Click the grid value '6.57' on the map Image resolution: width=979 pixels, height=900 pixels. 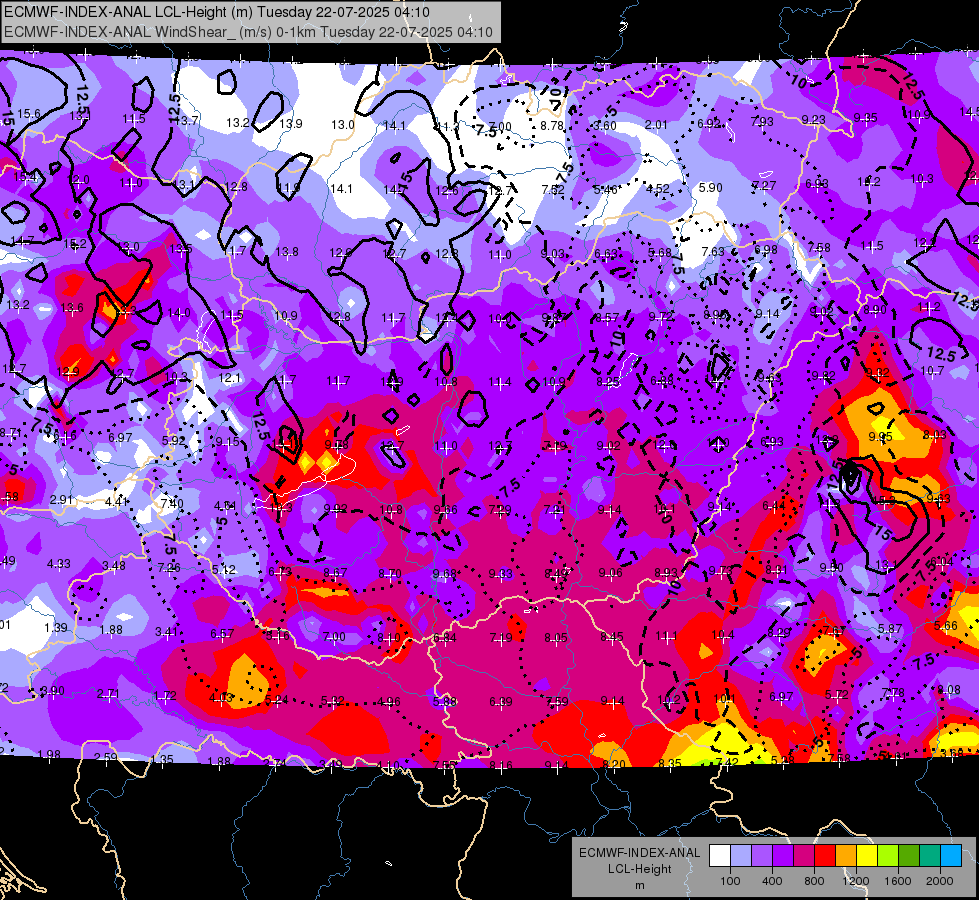(222, 633)
